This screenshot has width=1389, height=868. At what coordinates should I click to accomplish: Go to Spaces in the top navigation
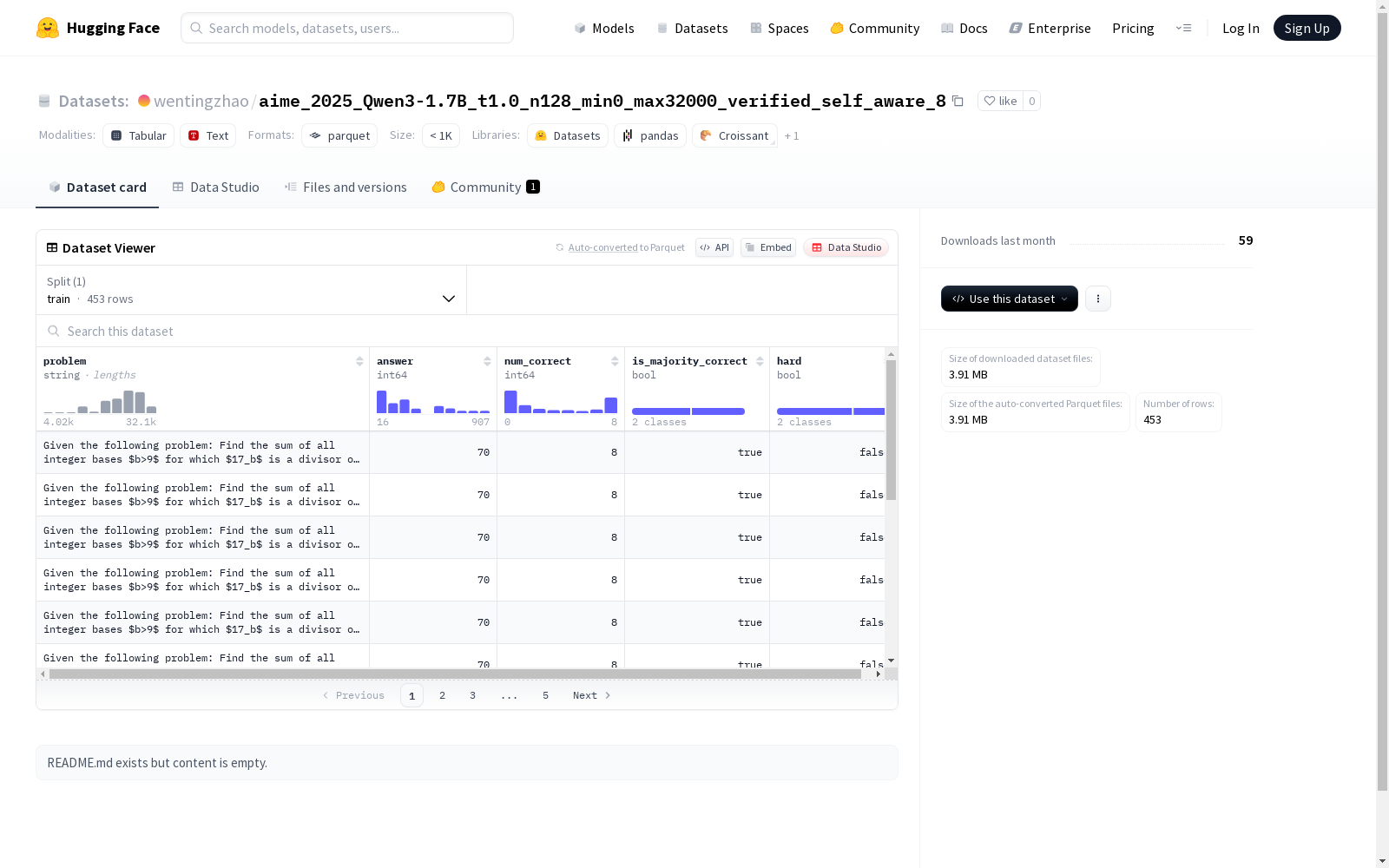tap(780, 28)
